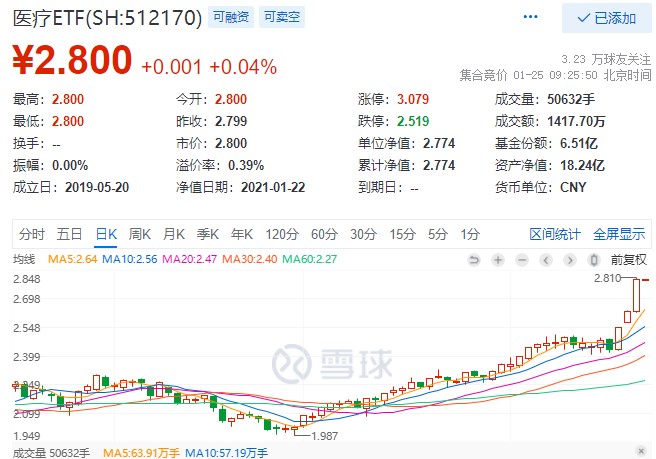Close the volume panel with X icon

641,451
